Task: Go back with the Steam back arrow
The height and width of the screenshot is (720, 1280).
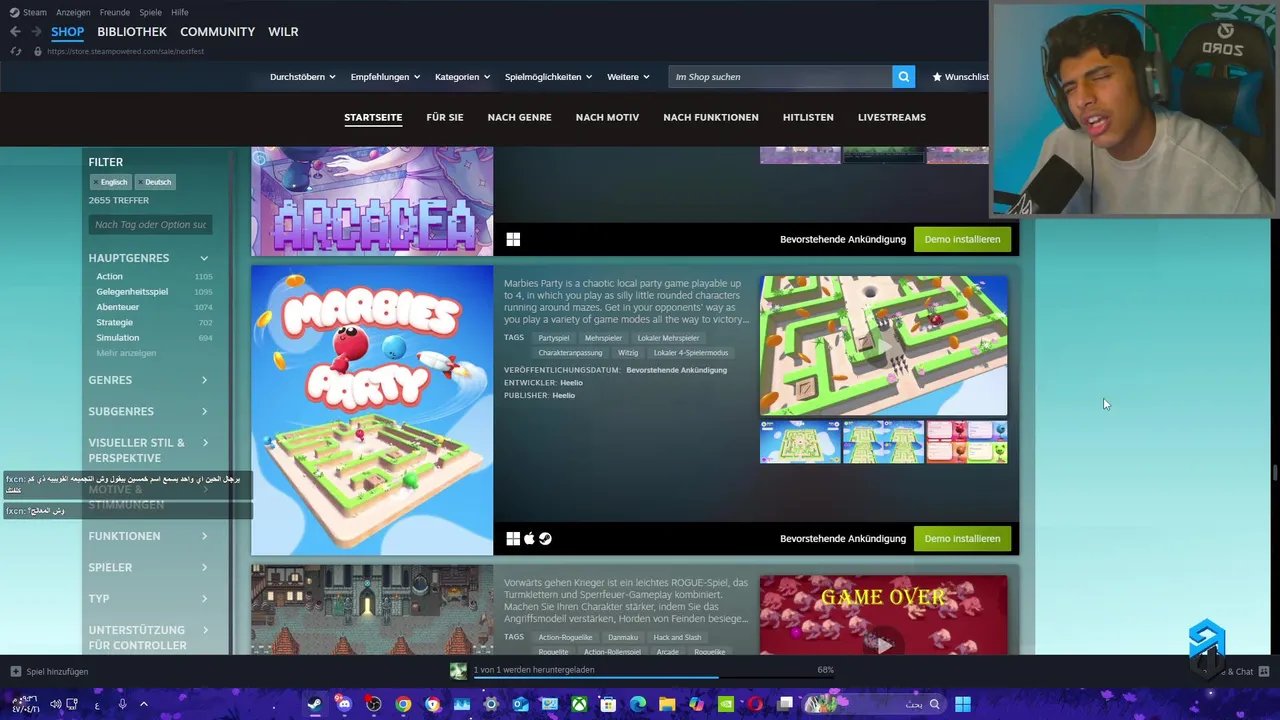Action: click(15, 32)
